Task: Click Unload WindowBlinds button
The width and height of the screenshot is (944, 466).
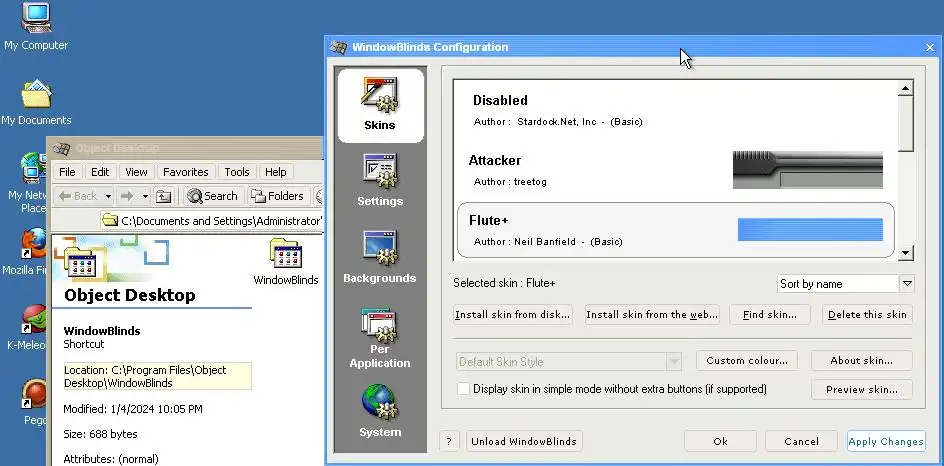Action: click(x=524, y=441)
